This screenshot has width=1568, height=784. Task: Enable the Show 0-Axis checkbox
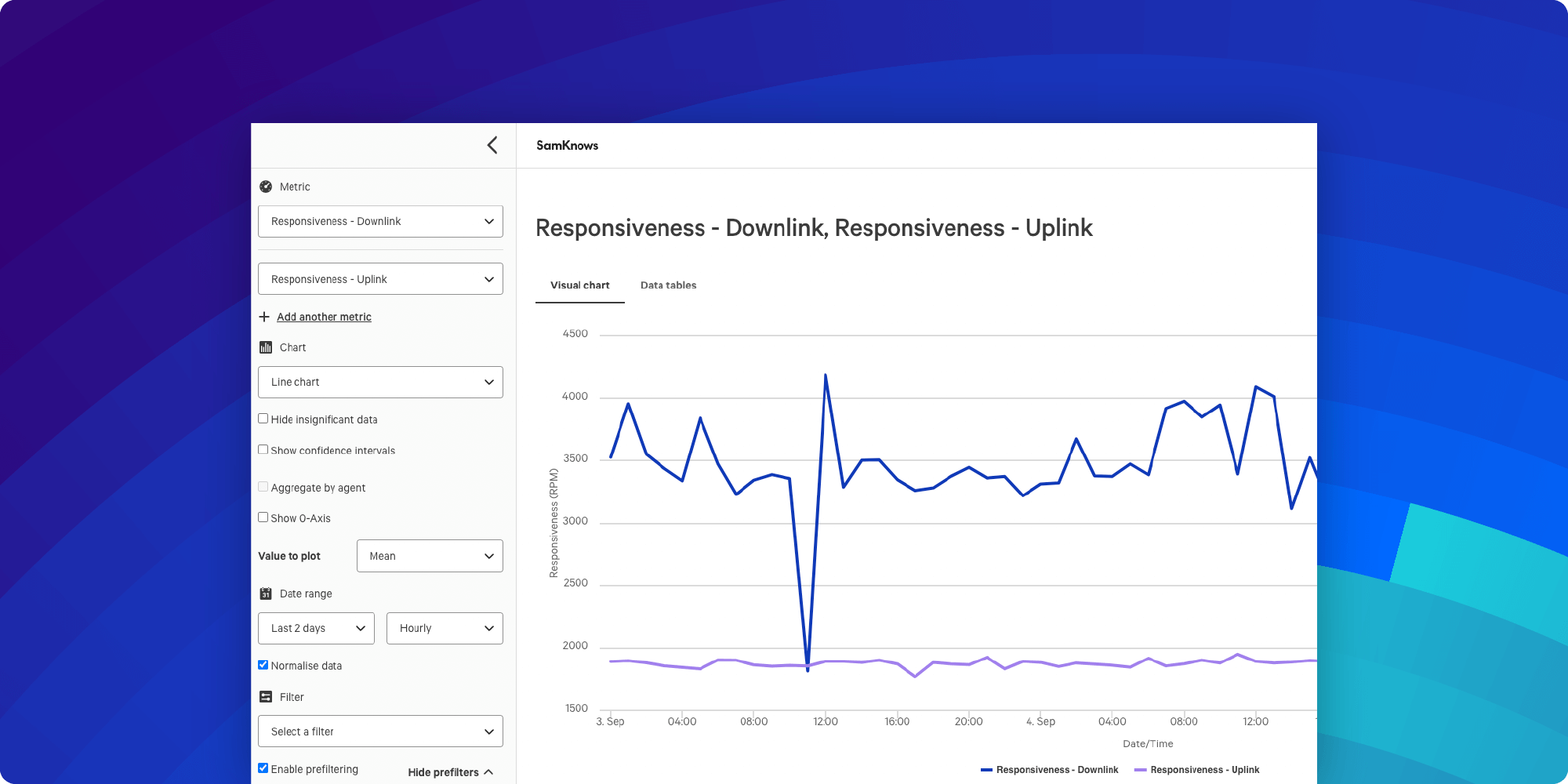point(263,517)
